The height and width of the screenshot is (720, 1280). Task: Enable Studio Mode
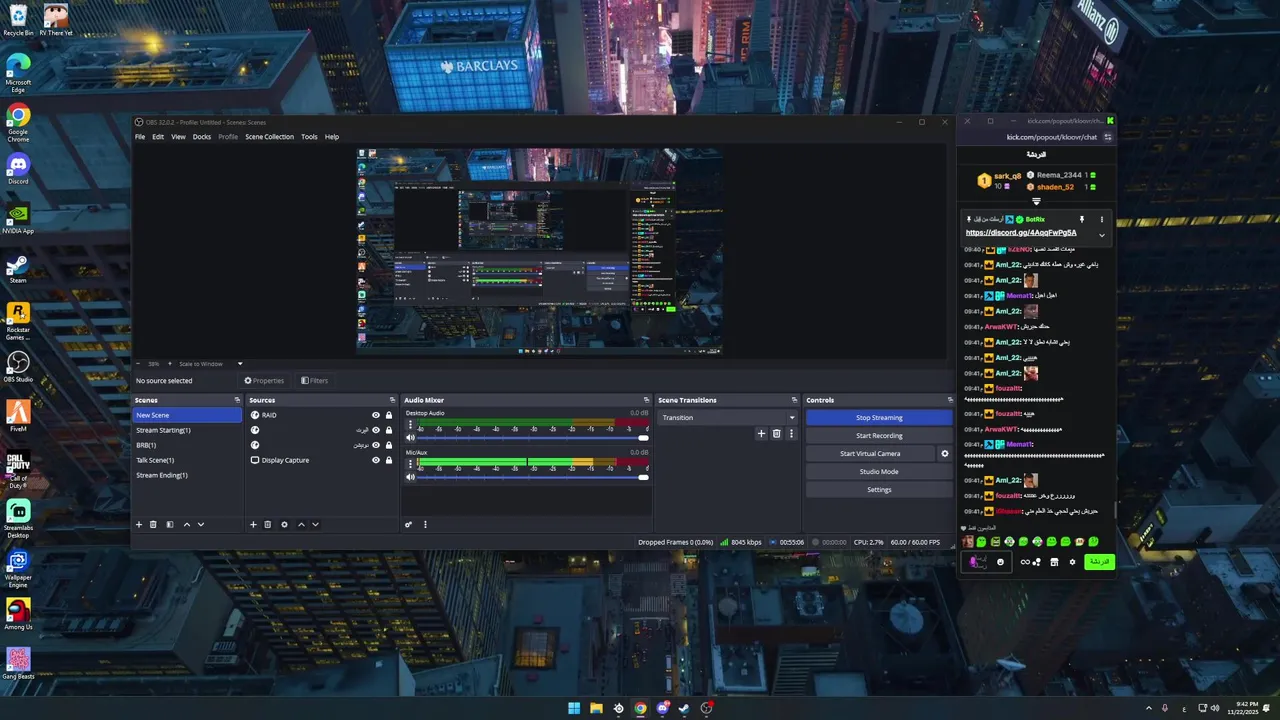coord(879,472)
